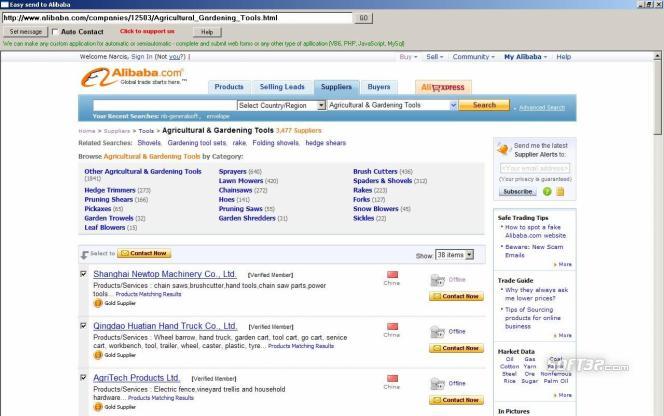Open the Pruning Shears category
The width and height of the screenshot is (664, 416).
[108, 200]
